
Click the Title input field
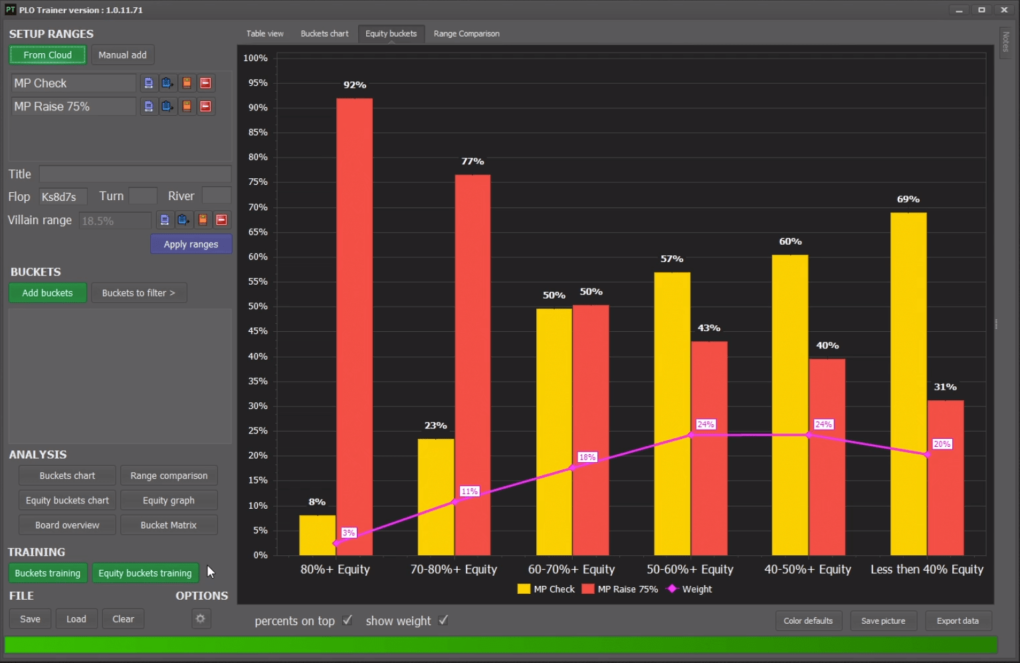(x=135, y=174)
